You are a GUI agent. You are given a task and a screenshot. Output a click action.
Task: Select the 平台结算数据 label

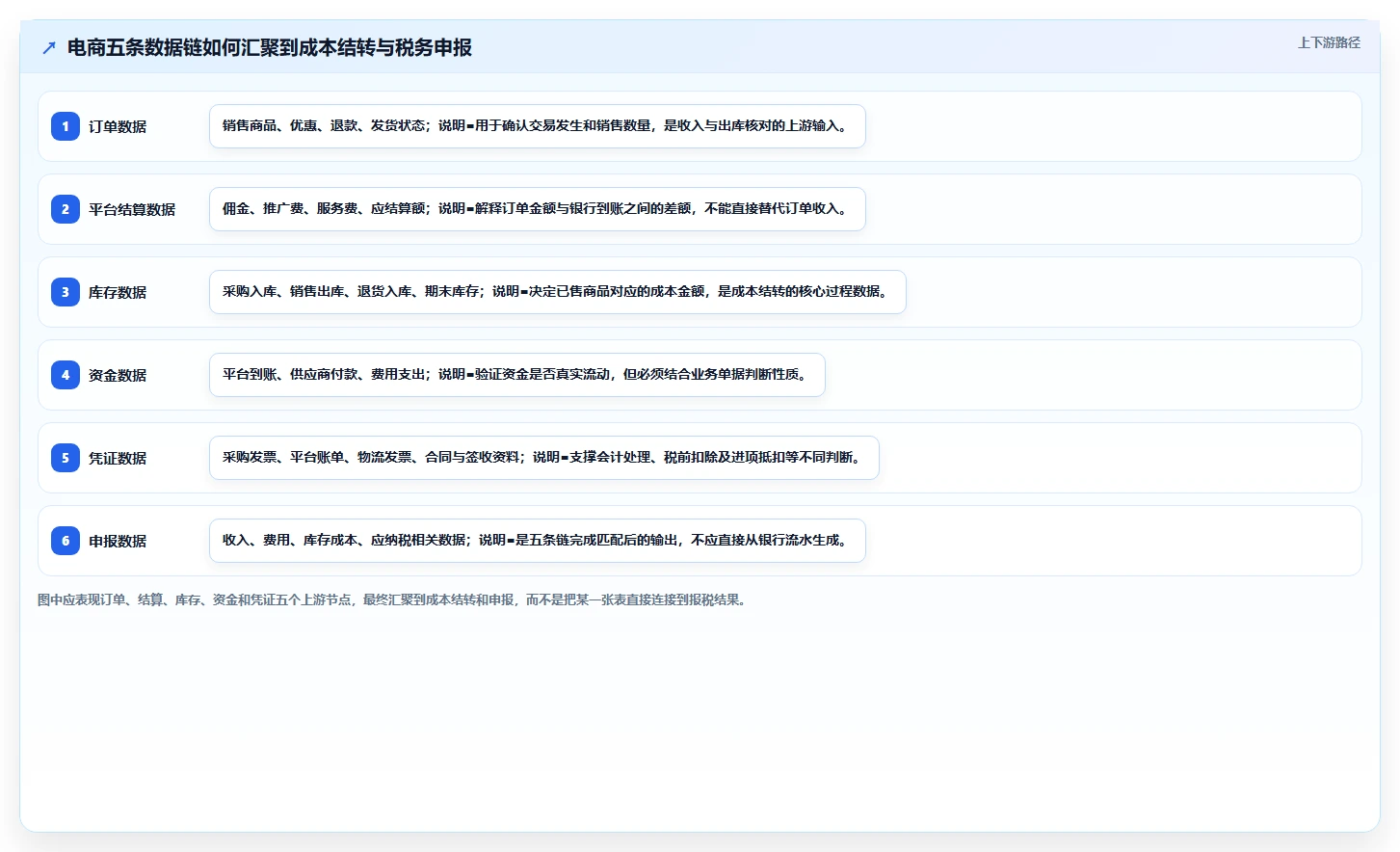tap(132, 209)
